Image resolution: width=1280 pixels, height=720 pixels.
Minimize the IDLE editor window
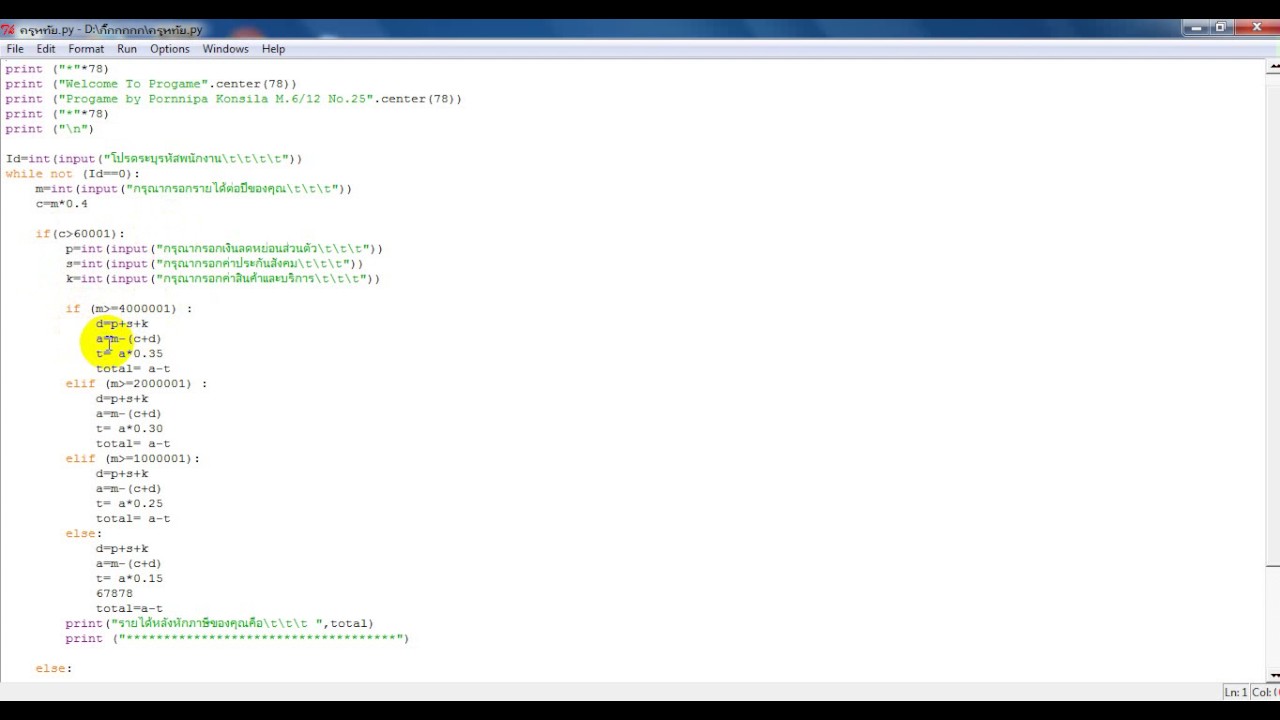(x=1196, y=28)
